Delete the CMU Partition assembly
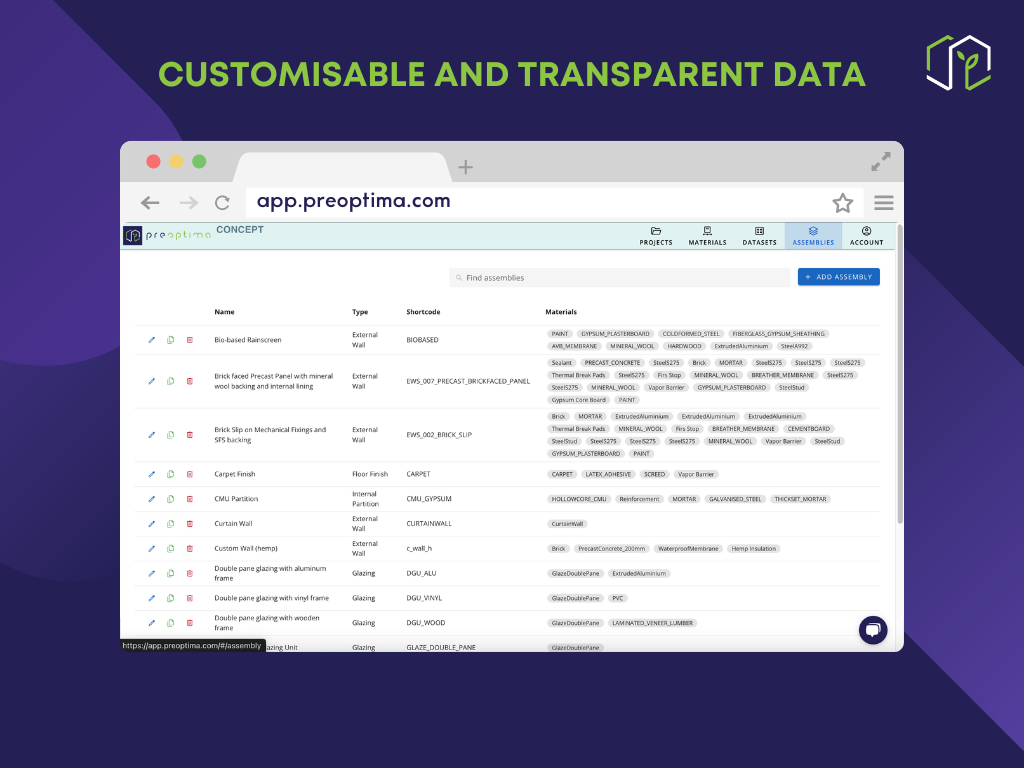This screenshot has width=1024, height=768. [x=189, y=499]
